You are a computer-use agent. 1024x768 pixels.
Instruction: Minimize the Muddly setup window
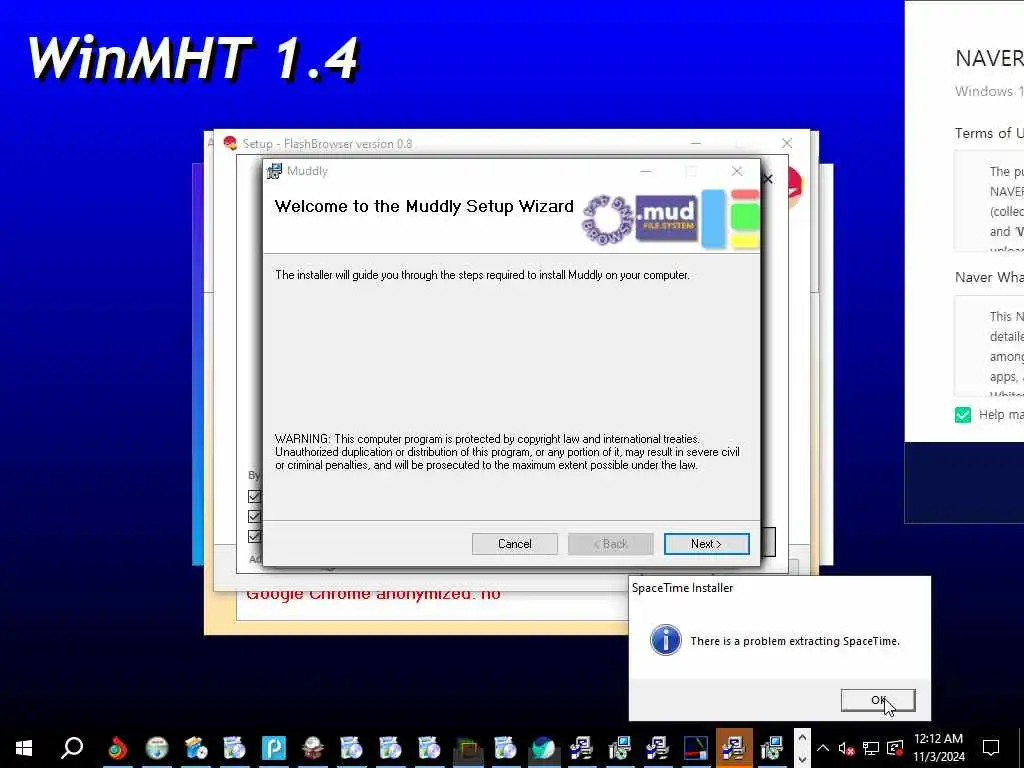point(646,171)
